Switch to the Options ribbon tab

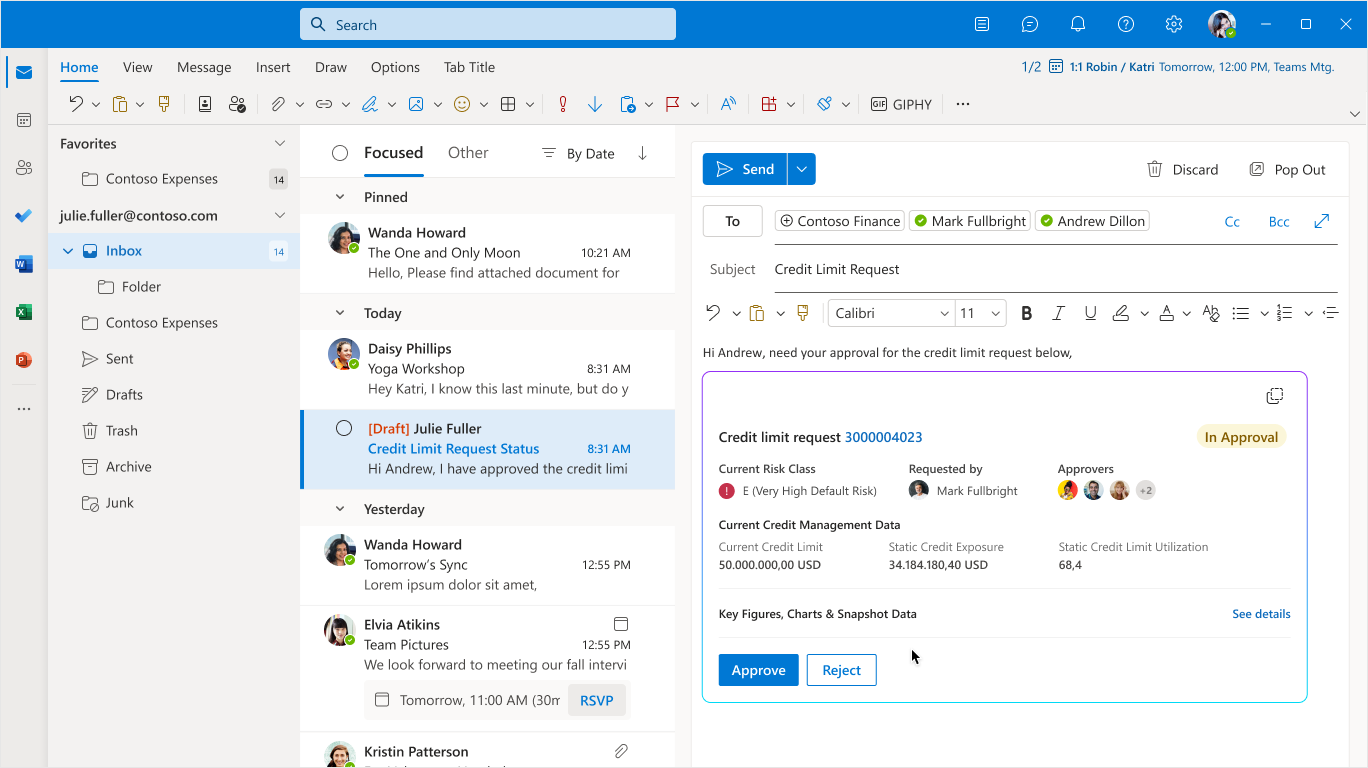395,67
